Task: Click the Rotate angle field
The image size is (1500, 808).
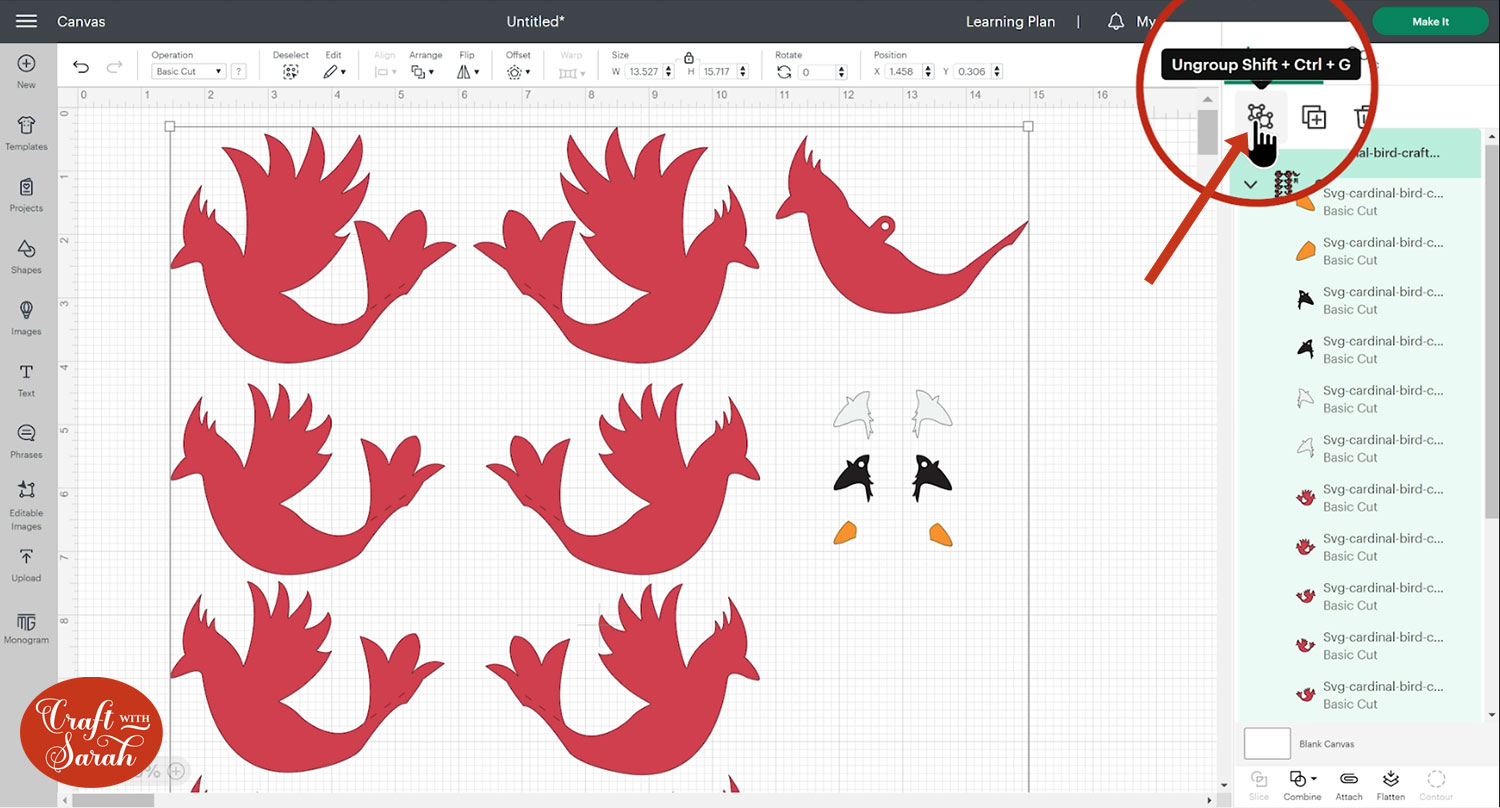Action: pos(815,72)
